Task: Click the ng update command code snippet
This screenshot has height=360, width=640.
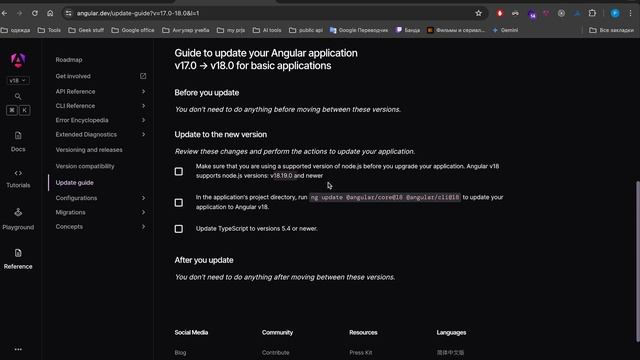Action: tap(385, 197)
